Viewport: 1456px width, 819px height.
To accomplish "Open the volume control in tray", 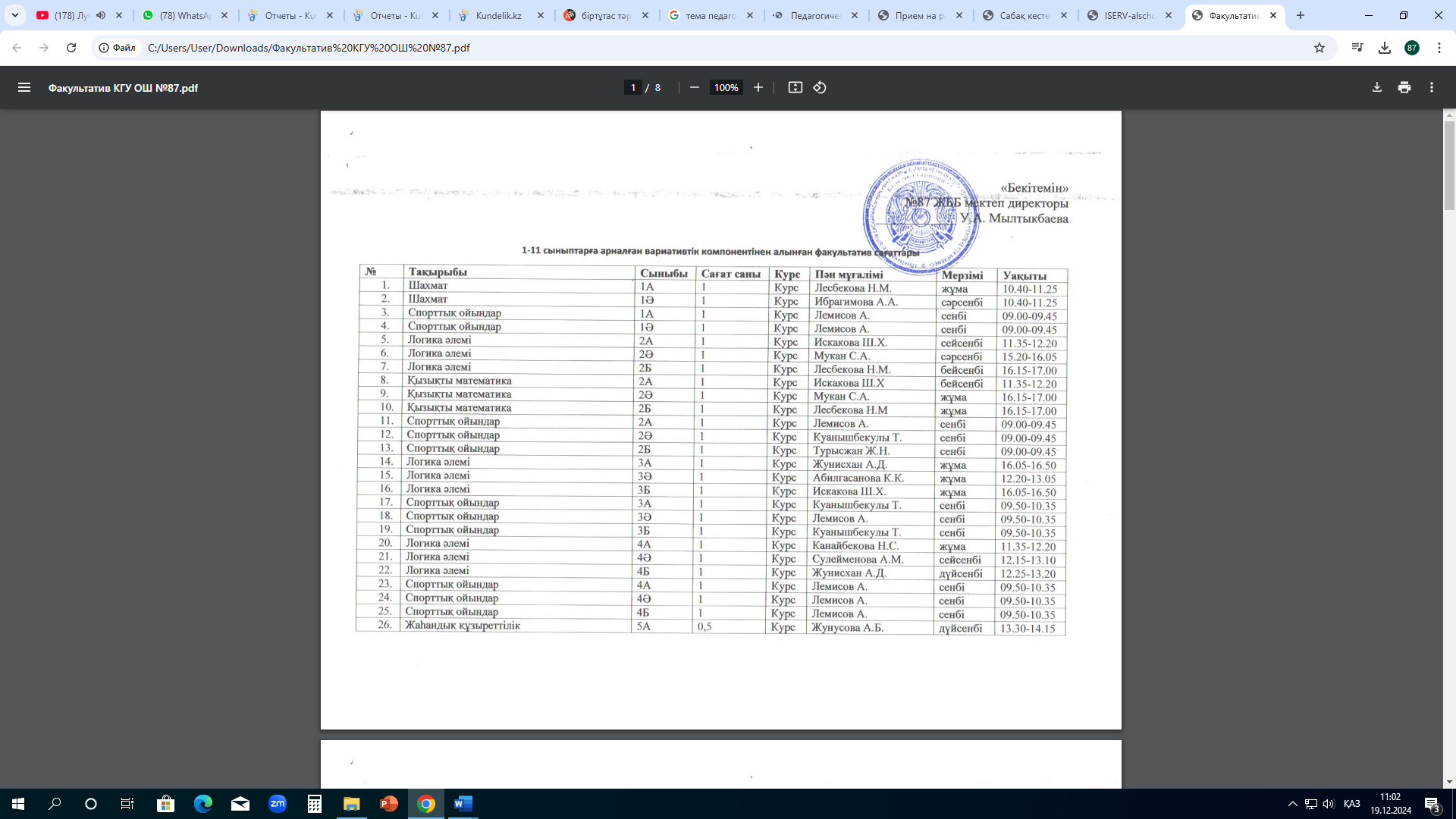I will [x=1329, y=804].
